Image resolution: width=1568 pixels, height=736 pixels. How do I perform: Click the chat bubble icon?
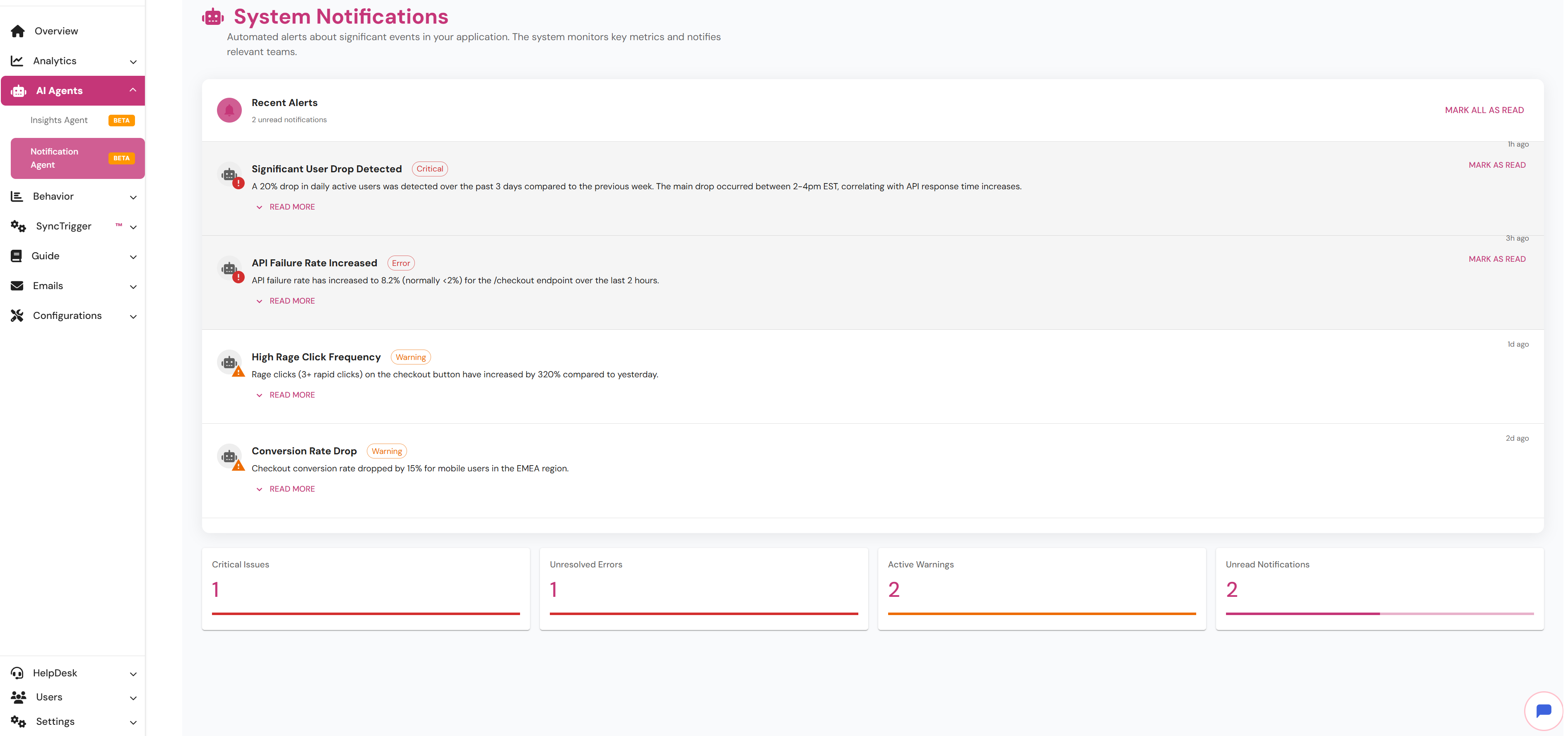pos(1543,710)
